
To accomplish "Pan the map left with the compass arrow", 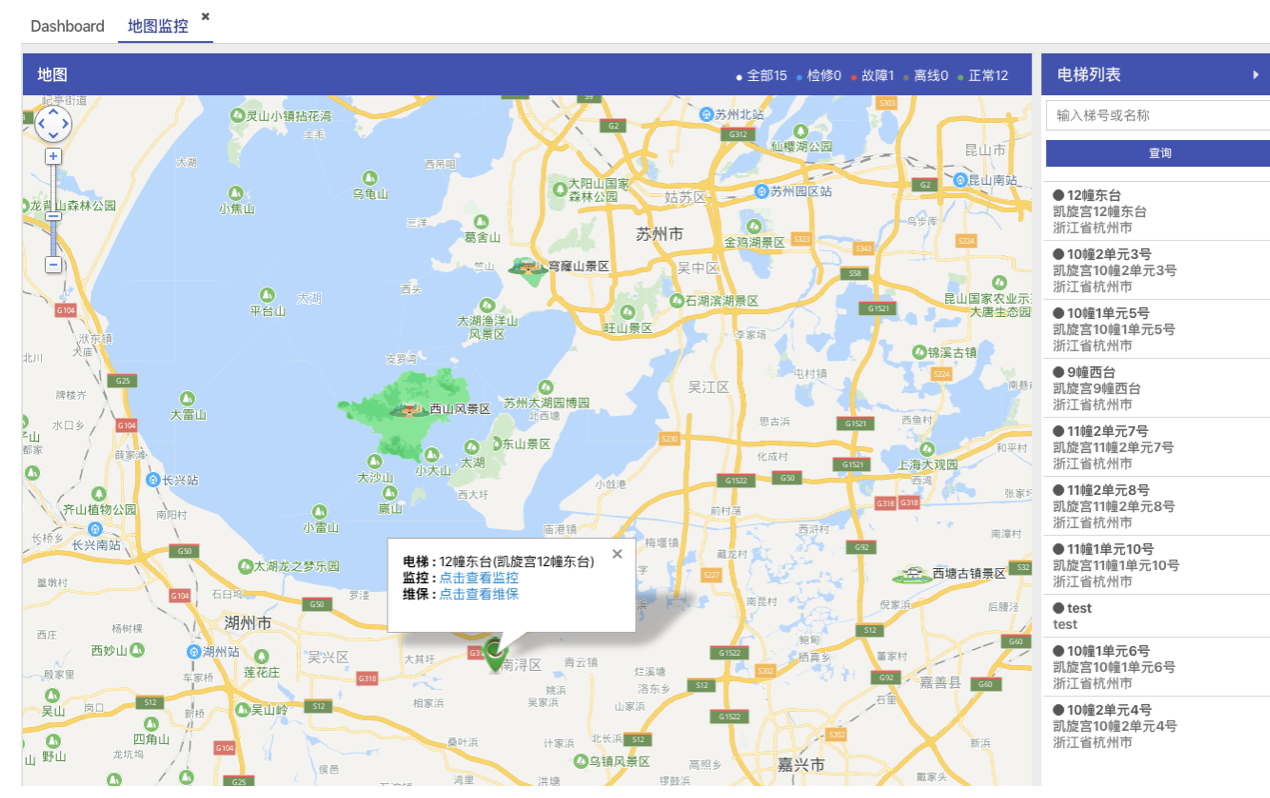I will [41, 124].
